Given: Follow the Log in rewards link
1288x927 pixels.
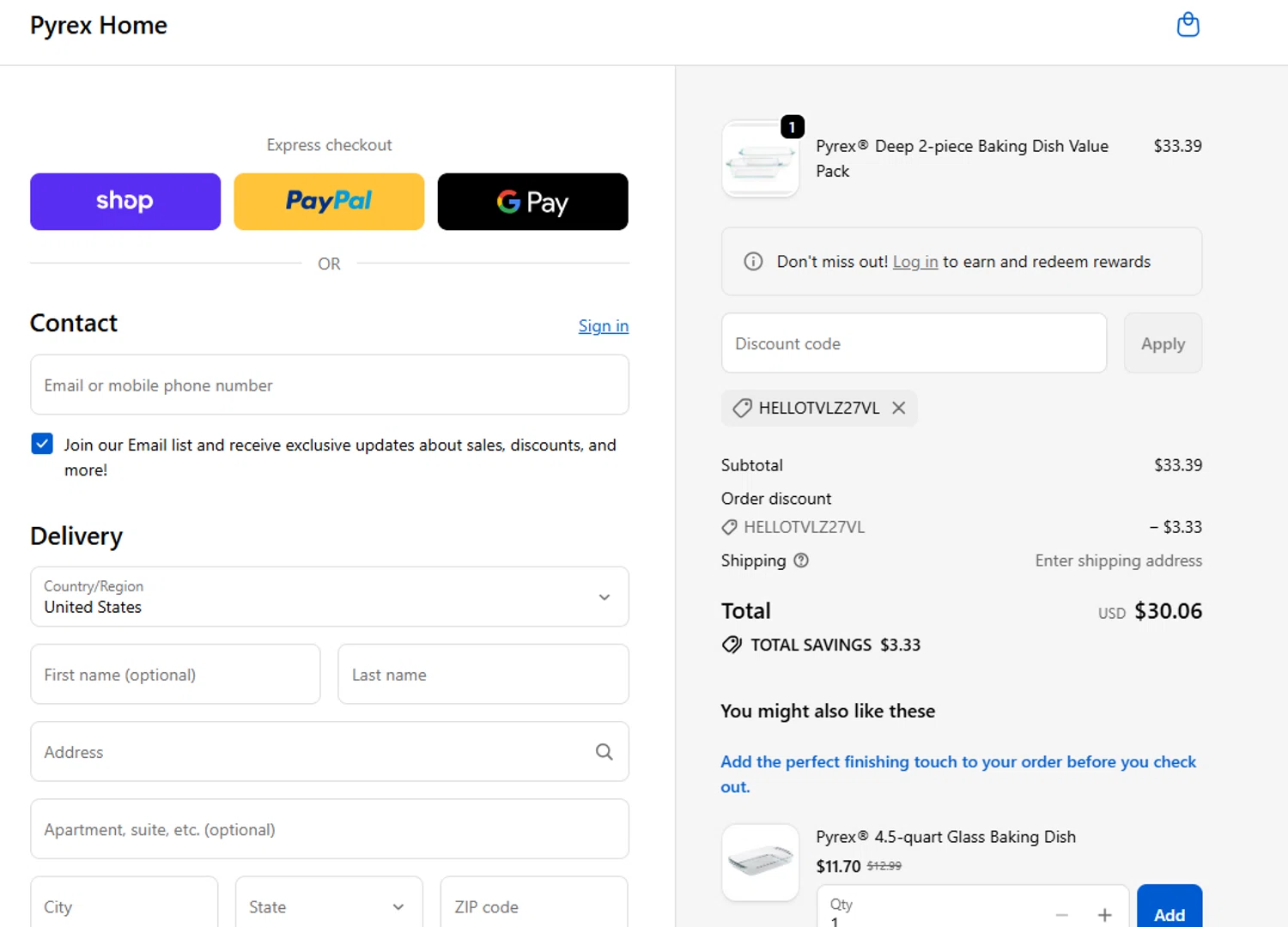Looking at the screenshot, I should (x=914, y=262).
